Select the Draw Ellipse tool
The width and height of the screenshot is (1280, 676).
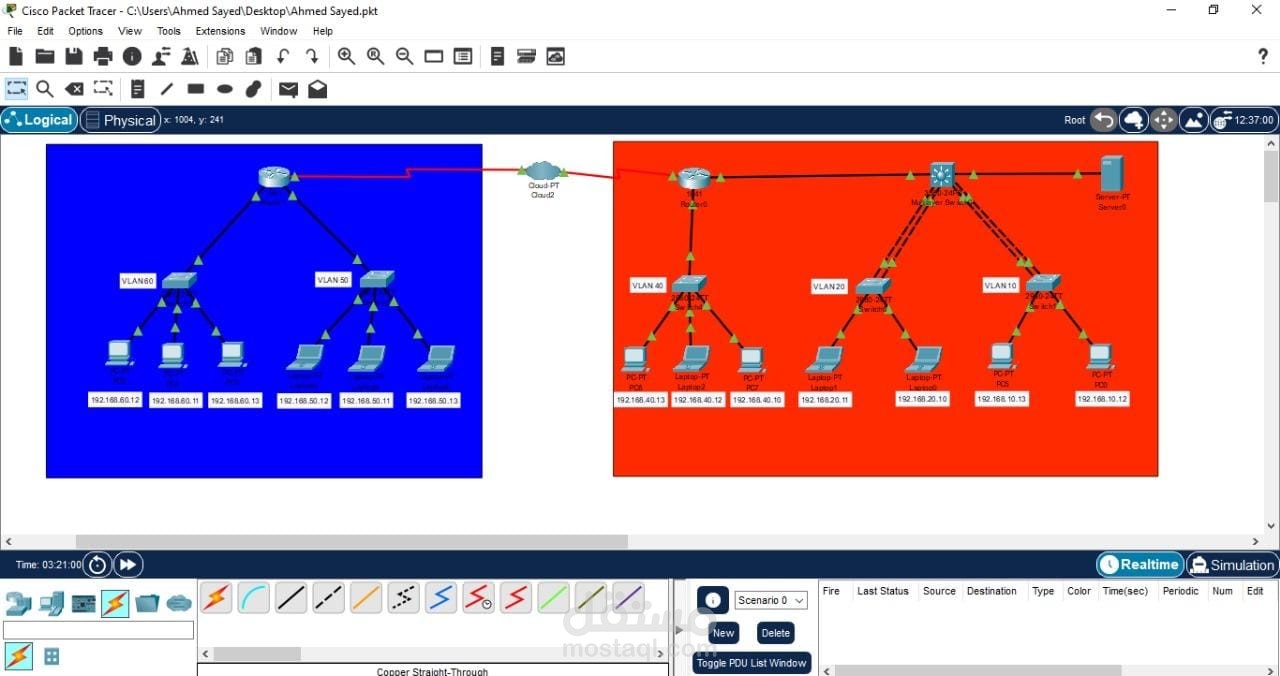(x=225, y=89)
